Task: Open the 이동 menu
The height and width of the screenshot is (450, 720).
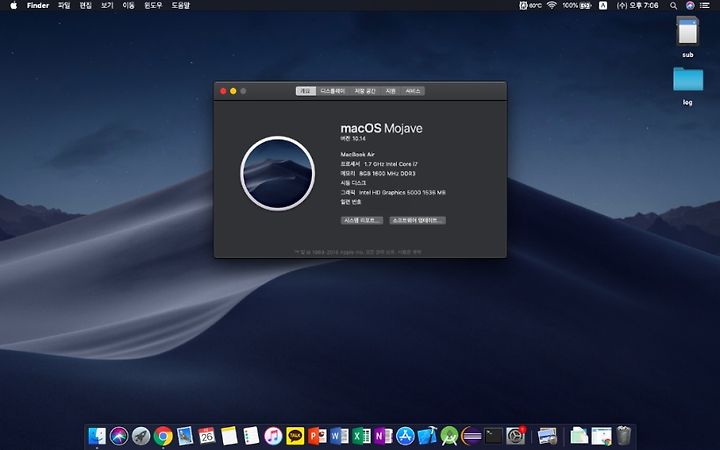Action: 129,6
